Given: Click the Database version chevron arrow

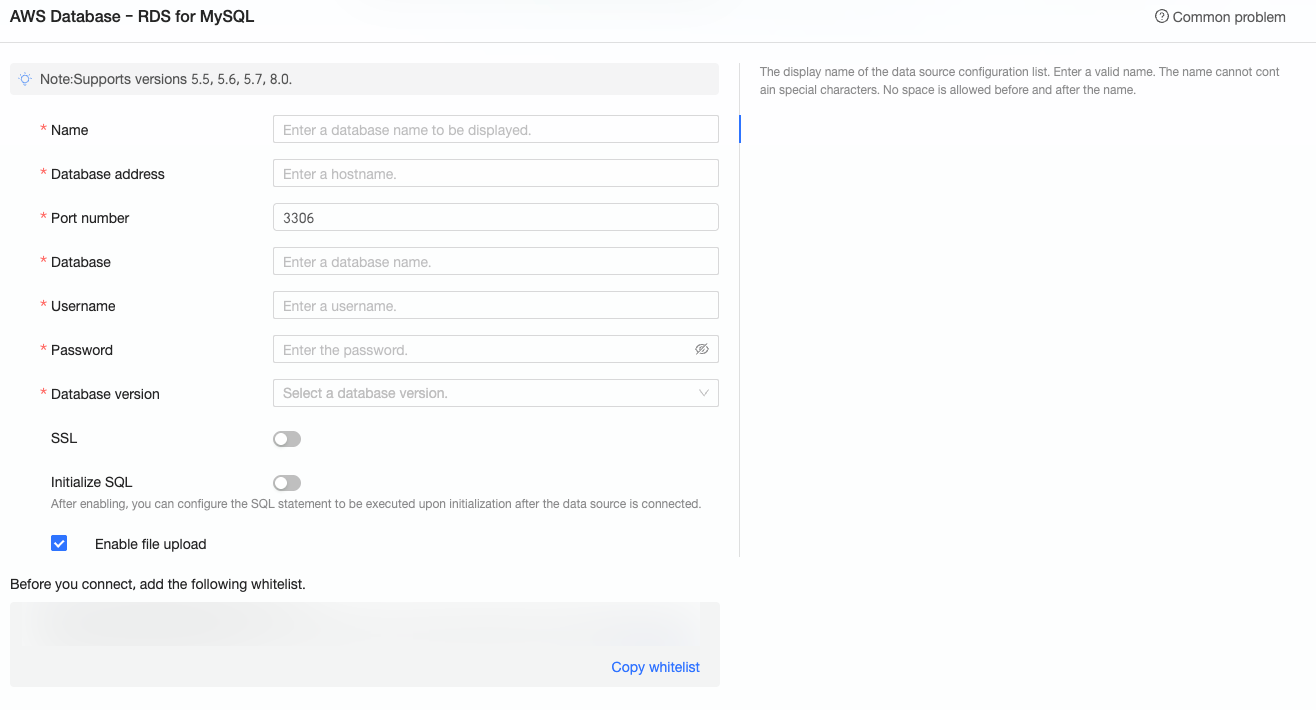Looking at the screenshot, I should [704, 393].
